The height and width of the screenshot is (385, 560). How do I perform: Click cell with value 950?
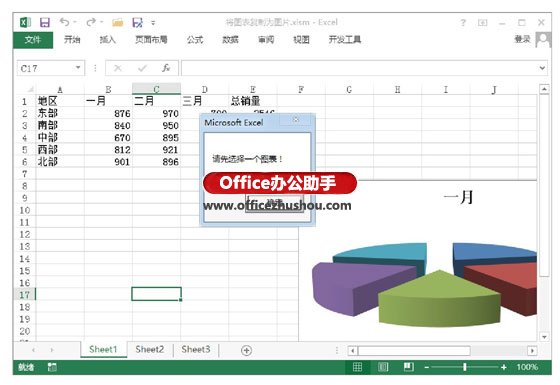(x=156, y=126)
